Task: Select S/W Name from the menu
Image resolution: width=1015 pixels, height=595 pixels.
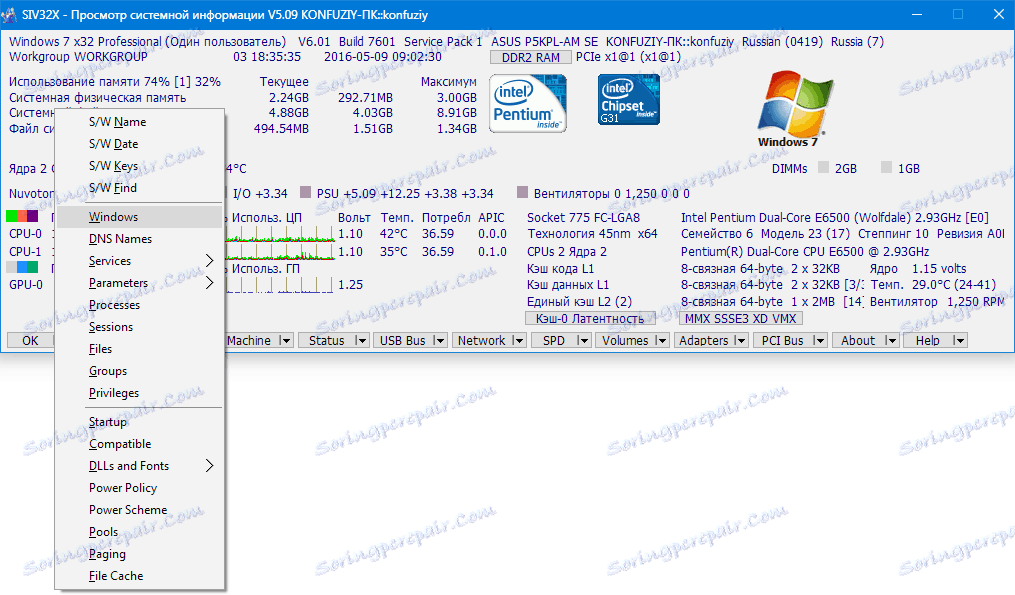Action: [x=140, y=122]
